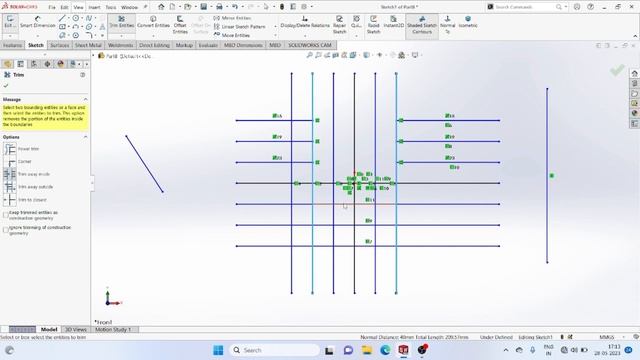Click the Save icon in the title bar
Image resolution: width=640 pixels, height=360 pixels.
click(204, 7)
